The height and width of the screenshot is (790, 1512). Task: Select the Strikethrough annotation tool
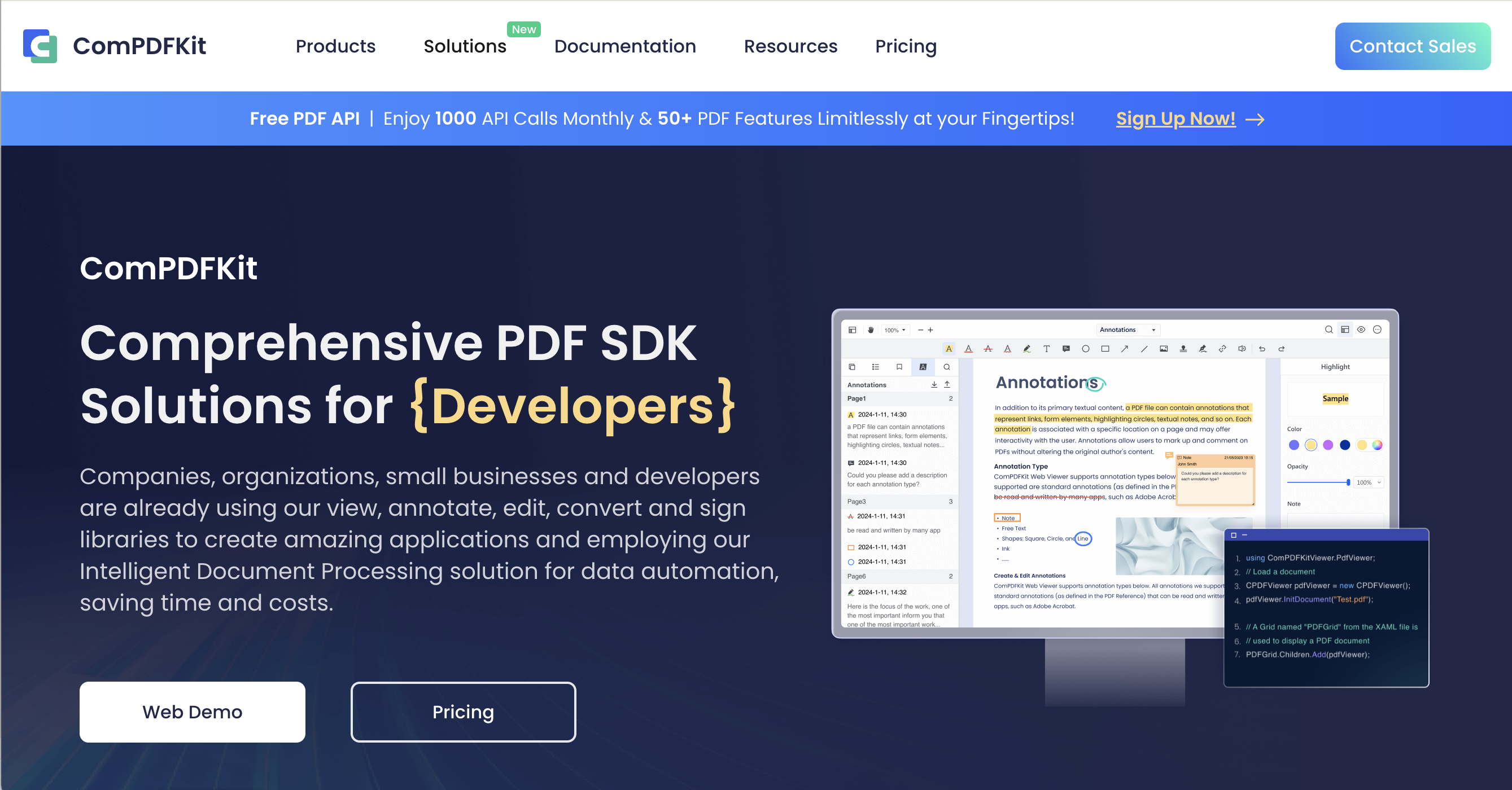point(988,349)
